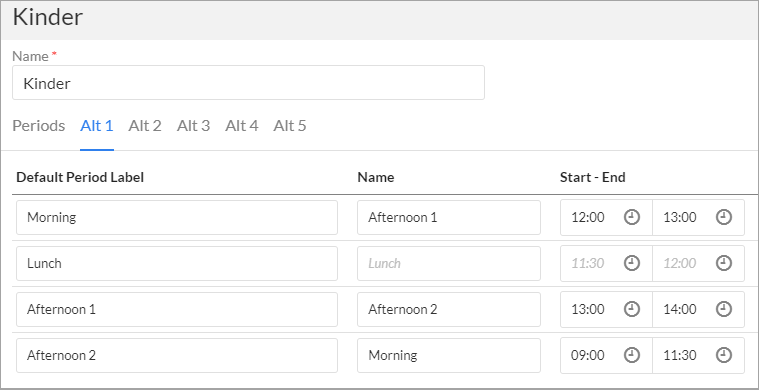Open clock picker for 12:00 start time

[631, 217]
